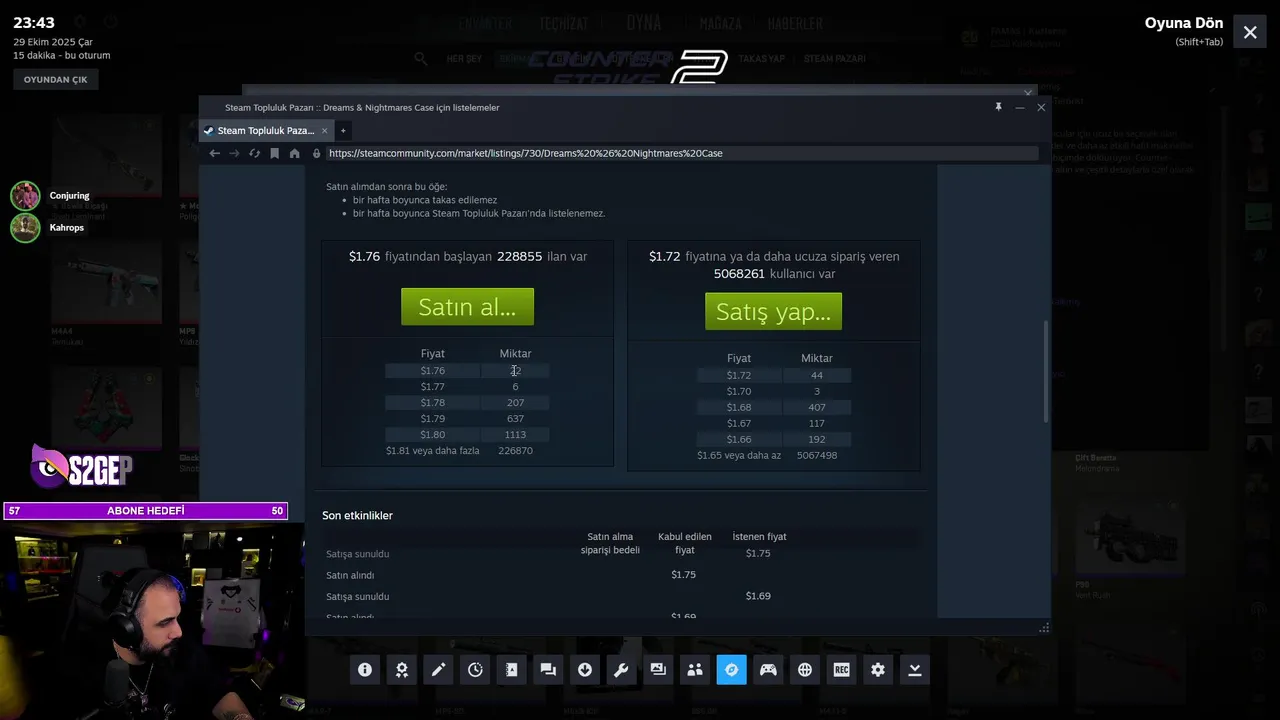The height and width of the screenshot is (720, 1280).
Task: Click the $1.72 buy order price
Action: tap(739, 376)
